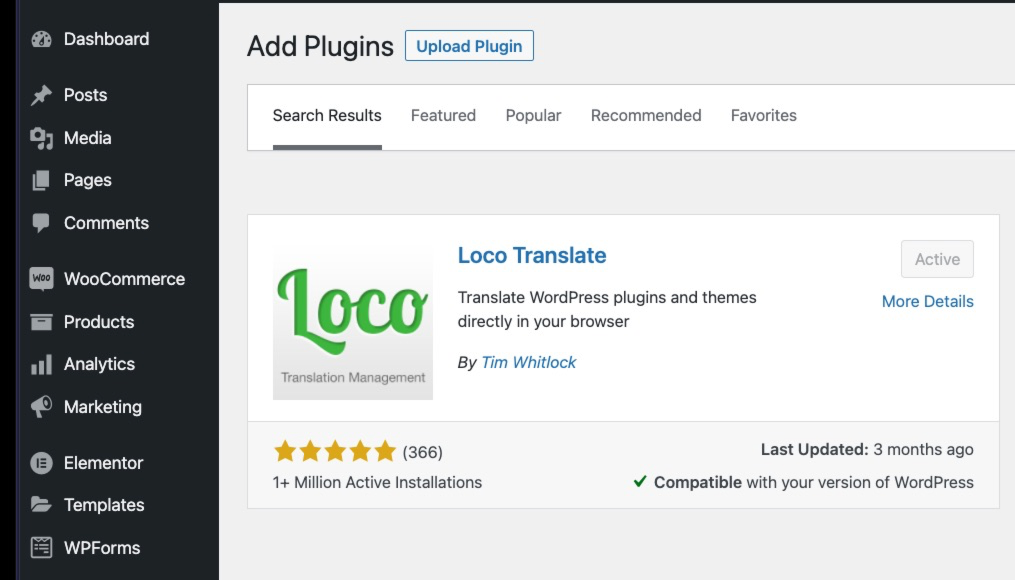Click the Posts pushpin icon
Image resolution: width=1015 pixels, height=580 pixels.
(41, 95)
